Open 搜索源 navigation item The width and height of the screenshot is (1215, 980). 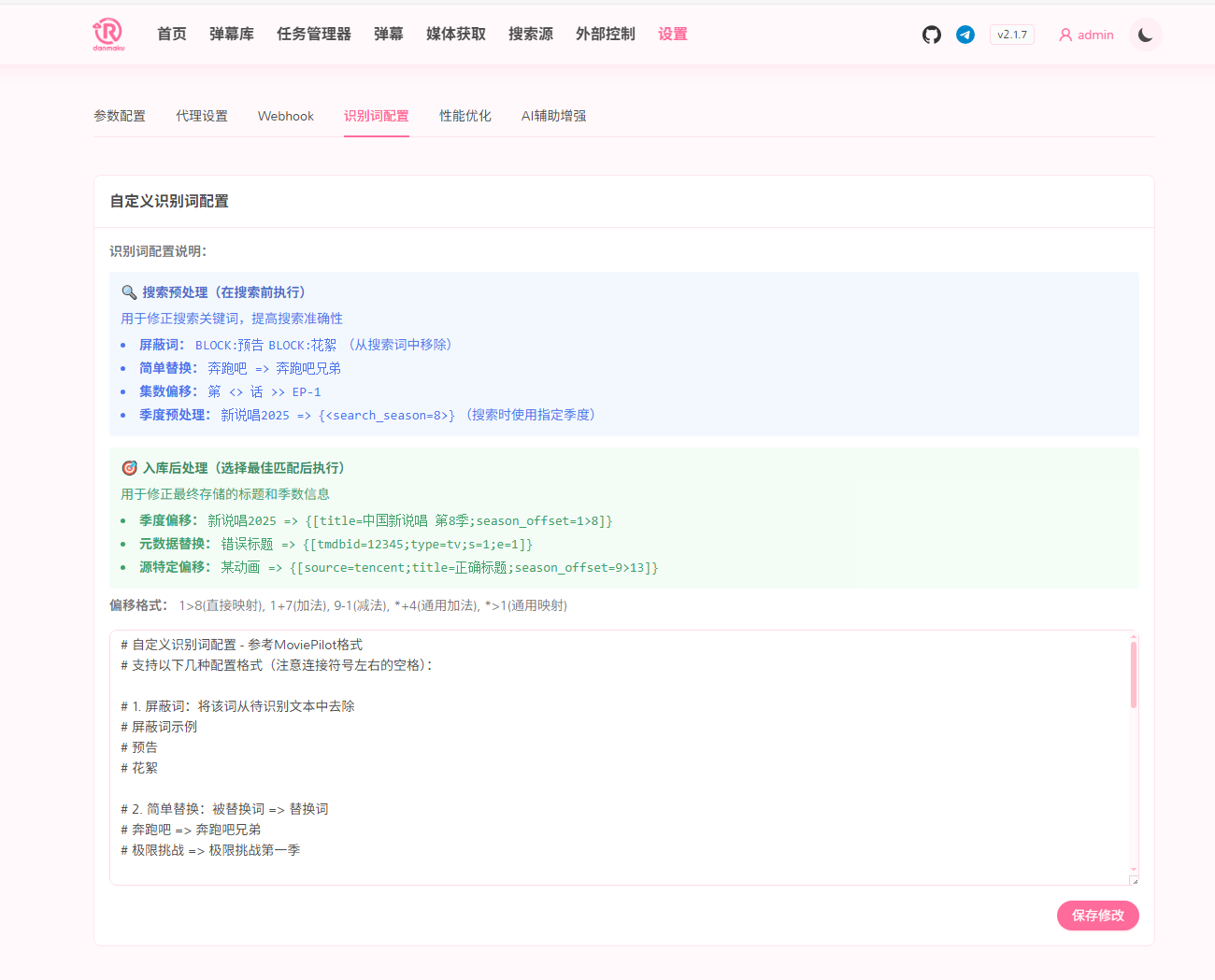(x=531, y=34)
